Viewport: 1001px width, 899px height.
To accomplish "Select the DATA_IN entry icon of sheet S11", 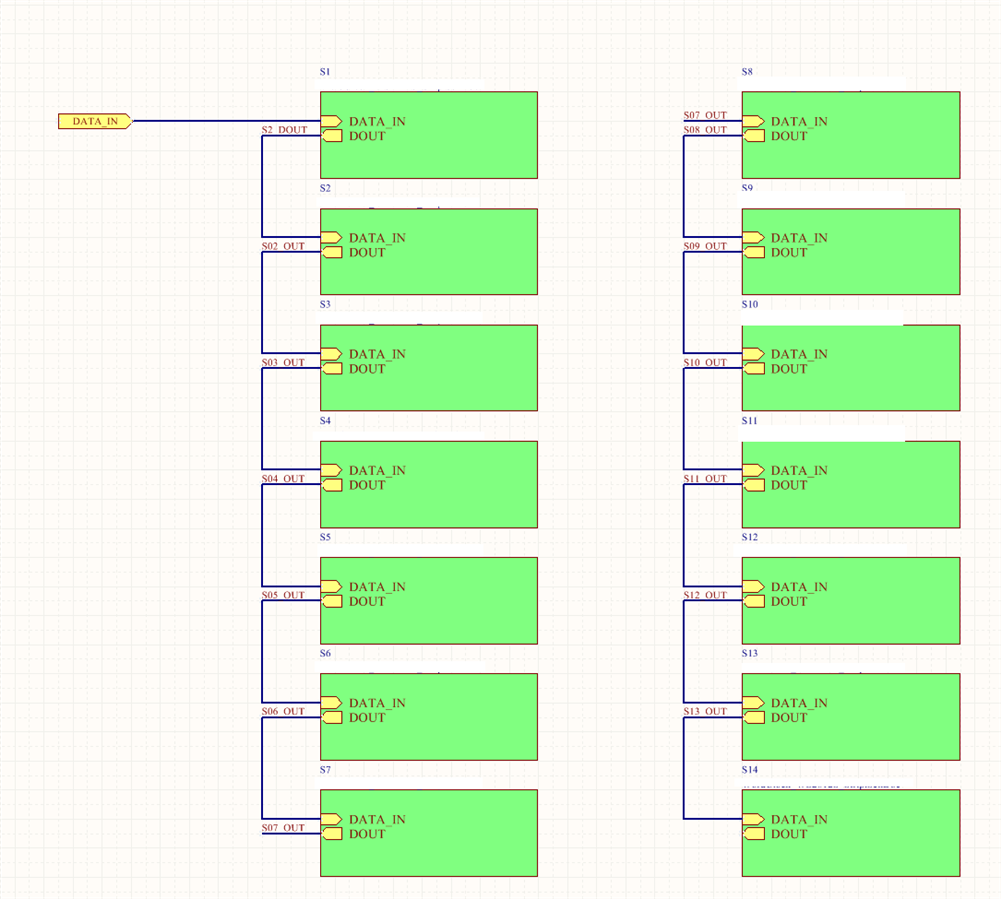I will pyautogui.click(x=753, y=471).
